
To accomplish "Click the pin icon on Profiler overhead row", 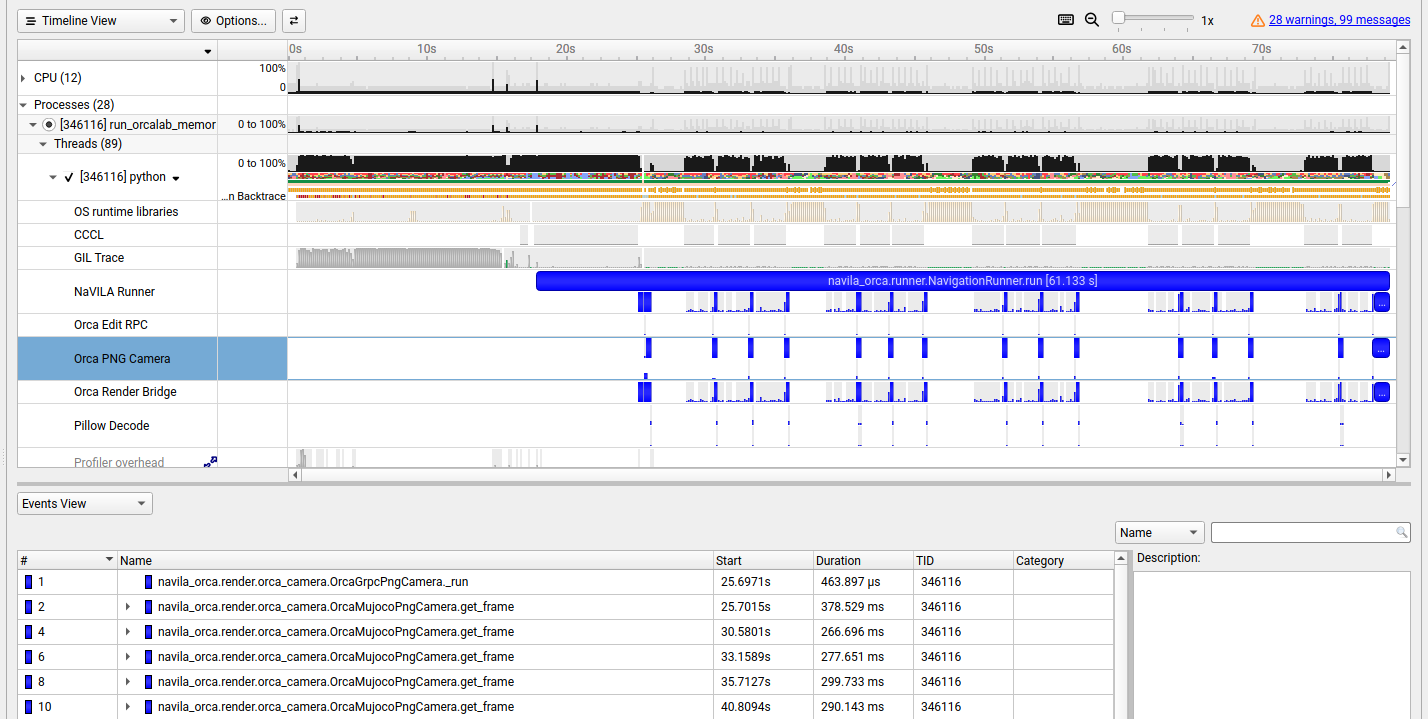I will 211,461.
